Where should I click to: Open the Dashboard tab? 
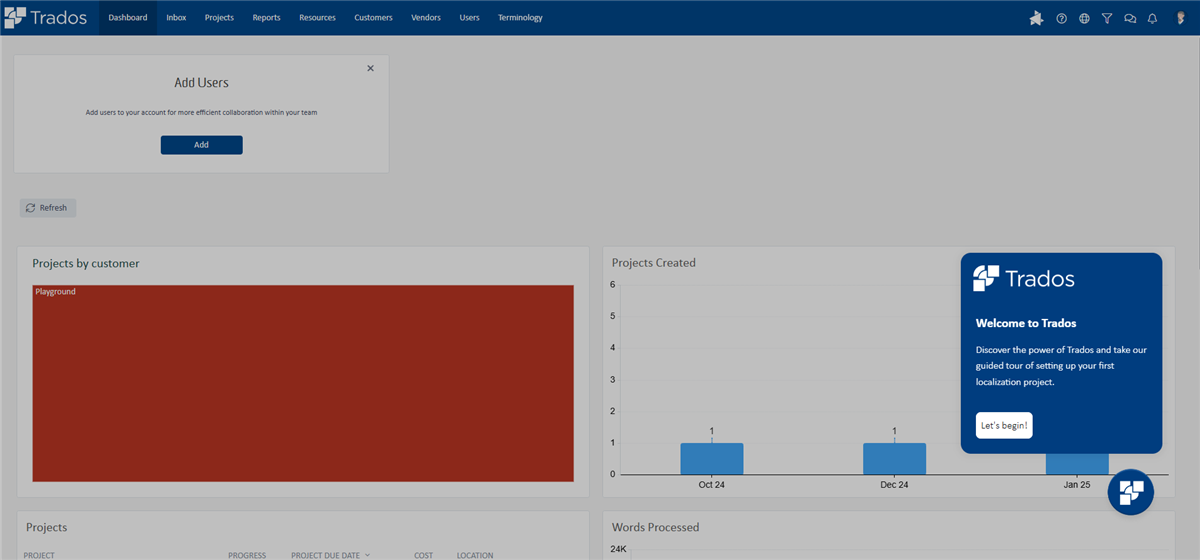(x=128, y=18)
